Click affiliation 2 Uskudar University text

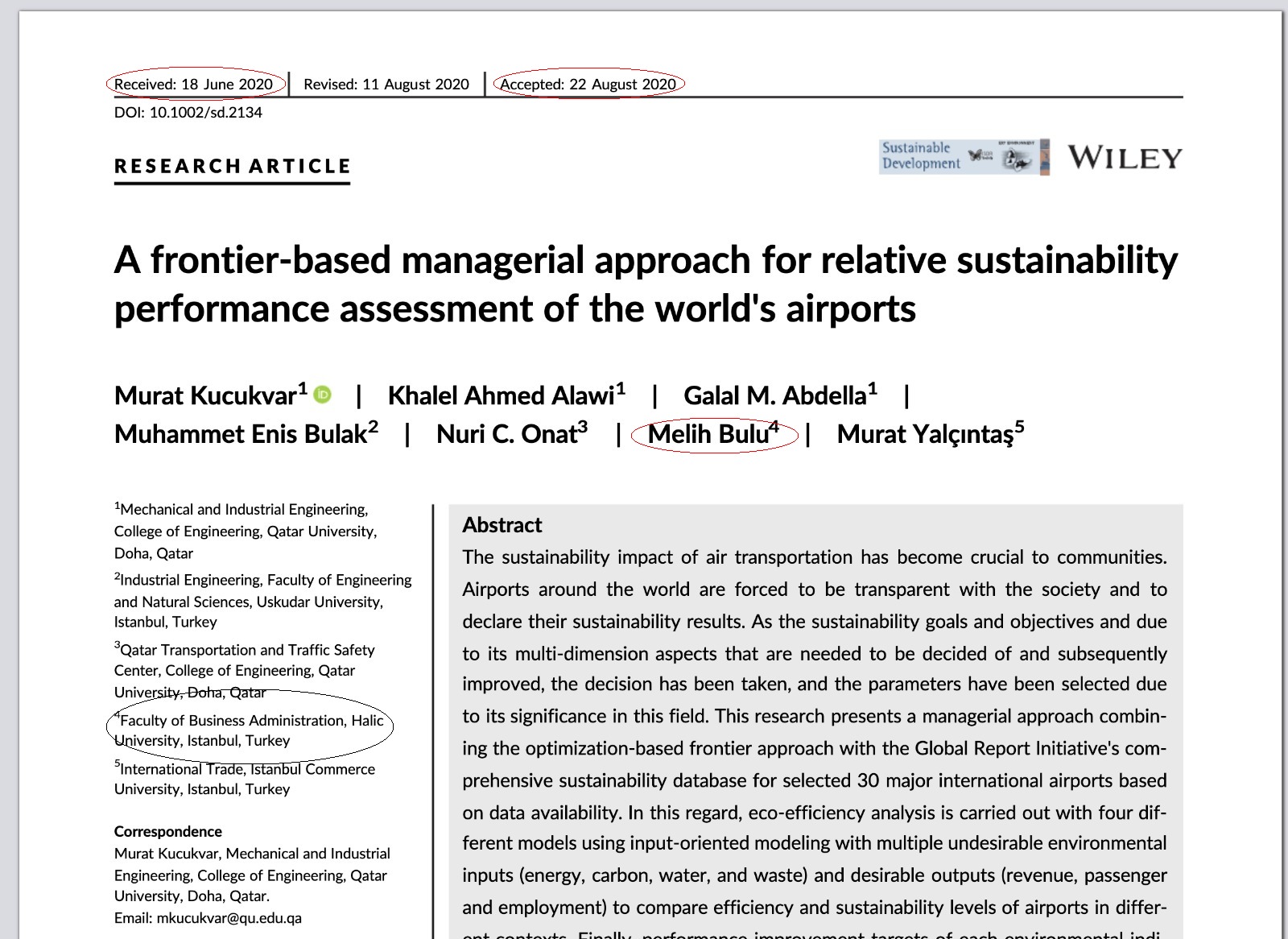(x=262, y=601)
